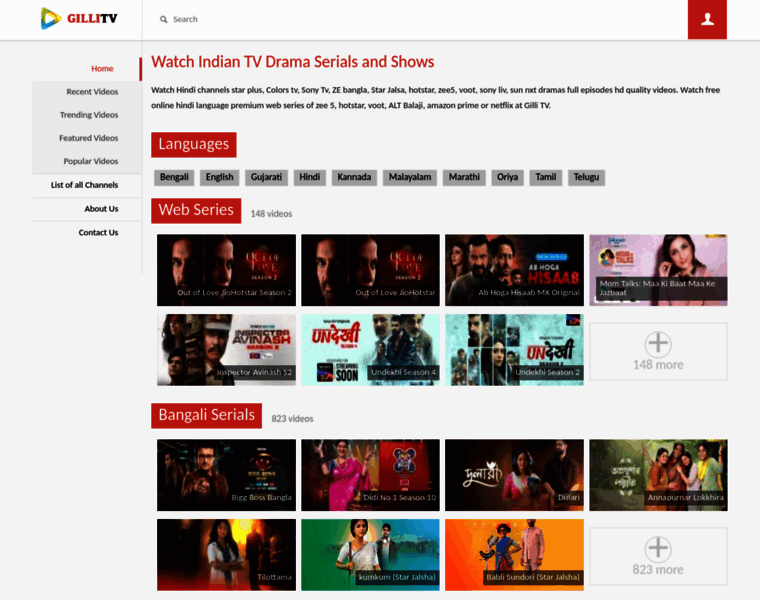760x600 pixels.
Task: Open Out of Love JioHotstar thumbnail
Action: [370, 270]
